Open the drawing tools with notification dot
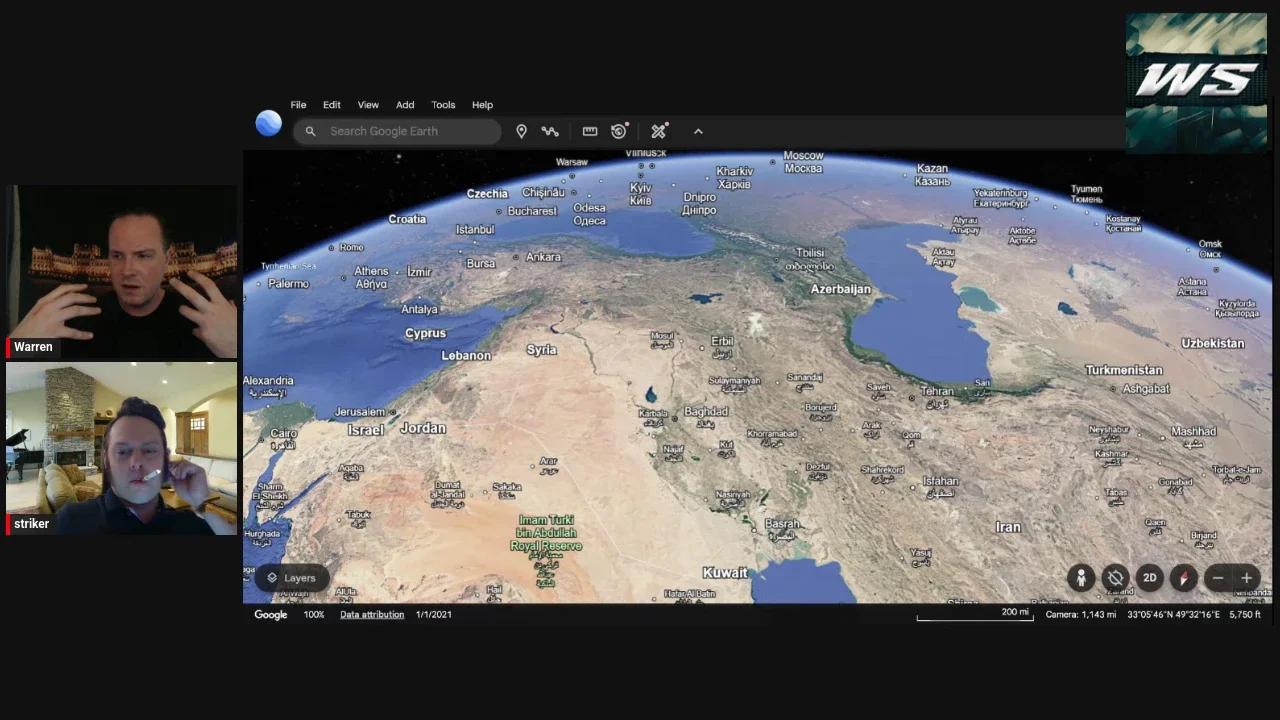1280x720 pixels. pyautogui.click(x=658, y=131)
